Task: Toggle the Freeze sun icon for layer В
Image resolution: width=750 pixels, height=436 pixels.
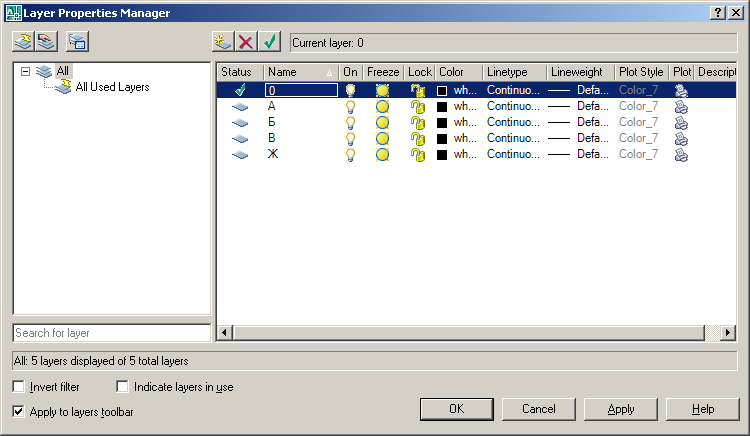Action: pyautogui.click(x=382, y=139)
